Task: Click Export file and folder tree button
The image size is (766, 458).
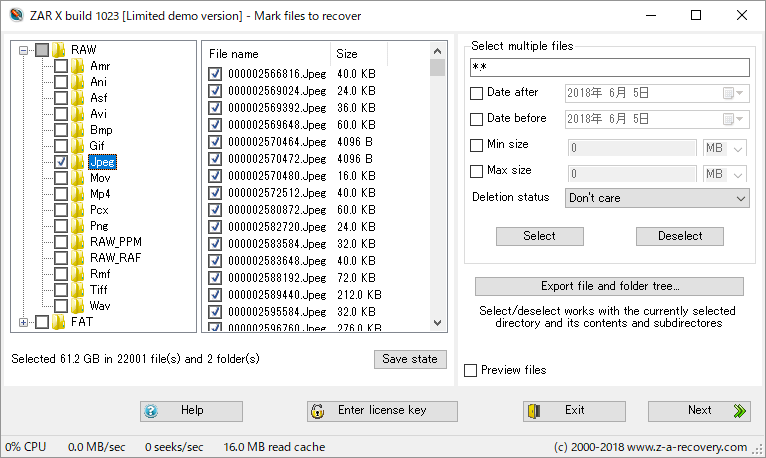Action: [609, 286]
